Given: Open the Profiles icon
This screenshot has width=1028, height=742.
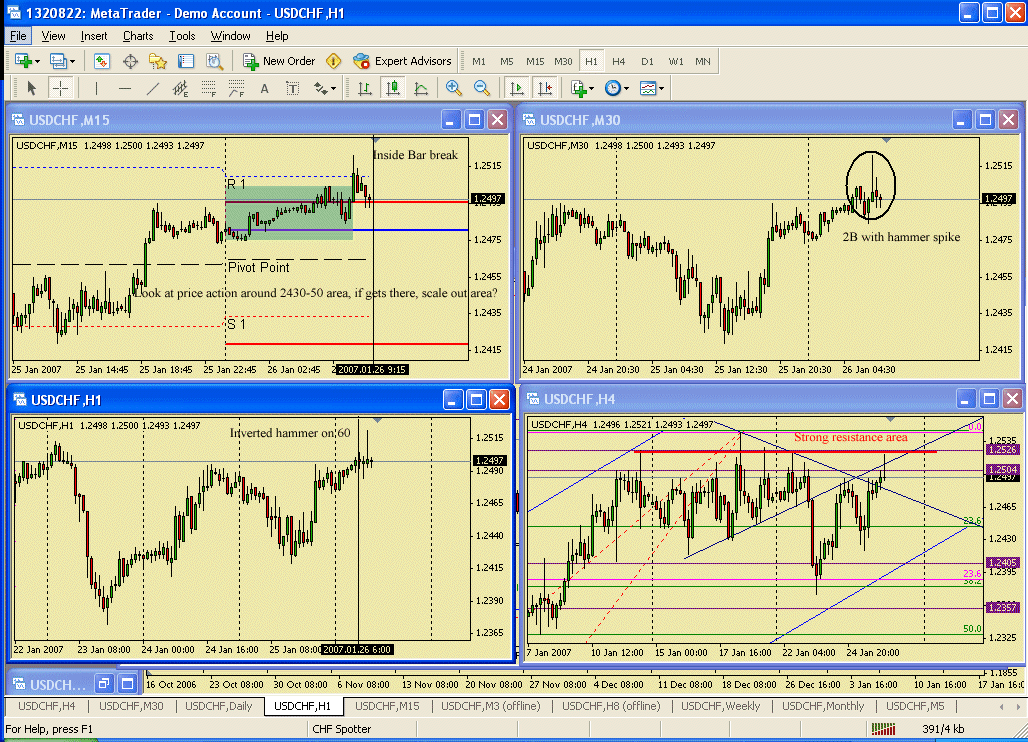Looking at the screenshot, I should pos(58,61).
